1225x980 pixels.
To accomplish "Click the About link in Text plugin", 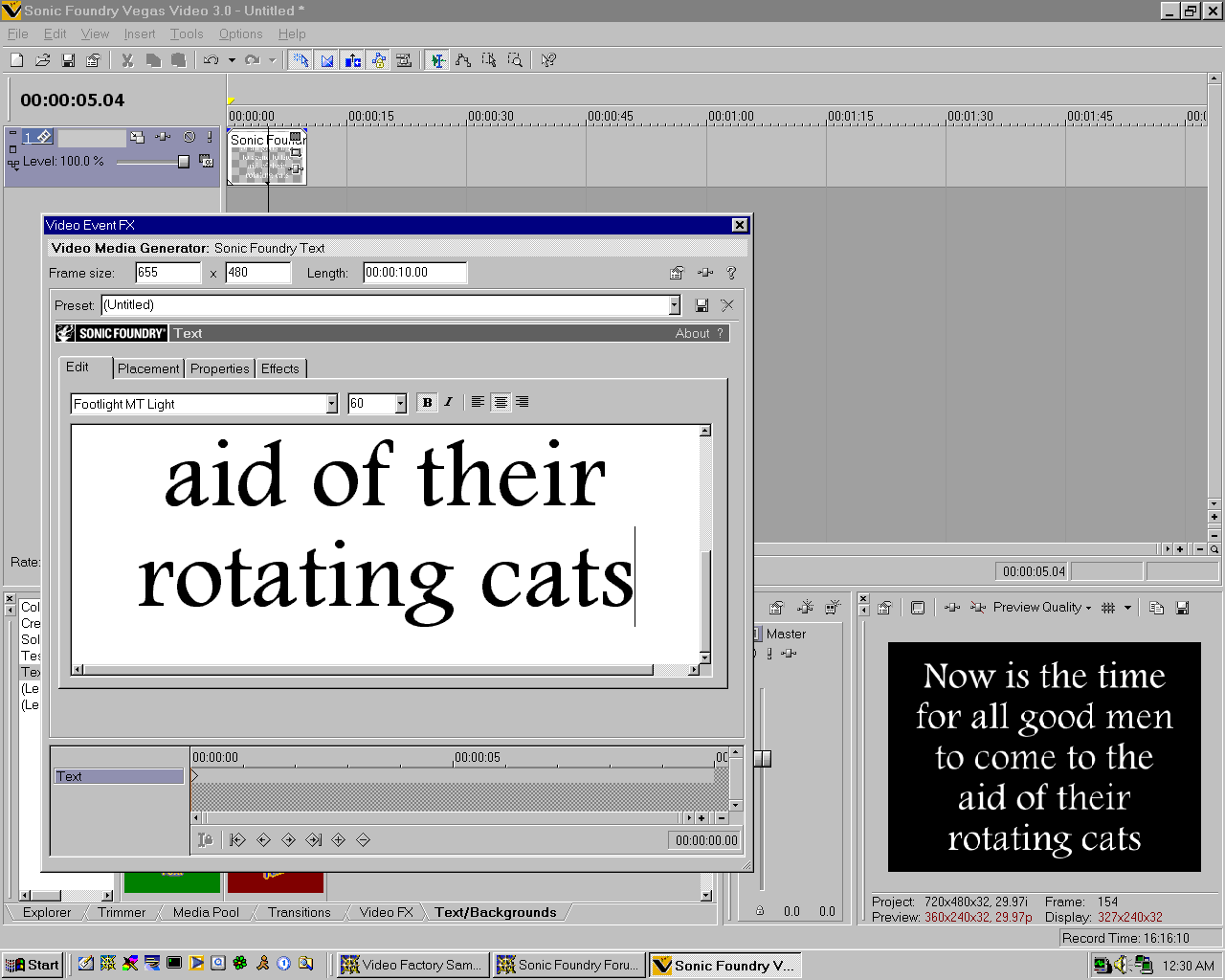I will 692,333.
